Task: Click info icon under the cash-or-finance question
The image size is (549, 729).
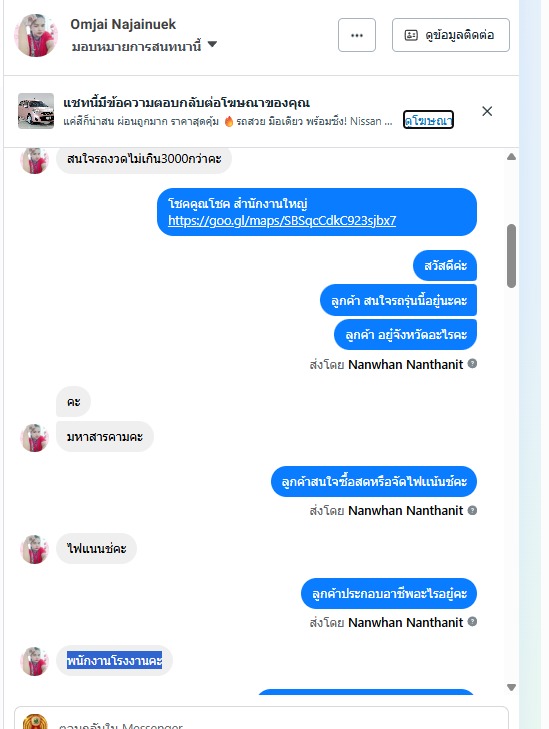Action: pyautogui.click(x=472, y=510)
